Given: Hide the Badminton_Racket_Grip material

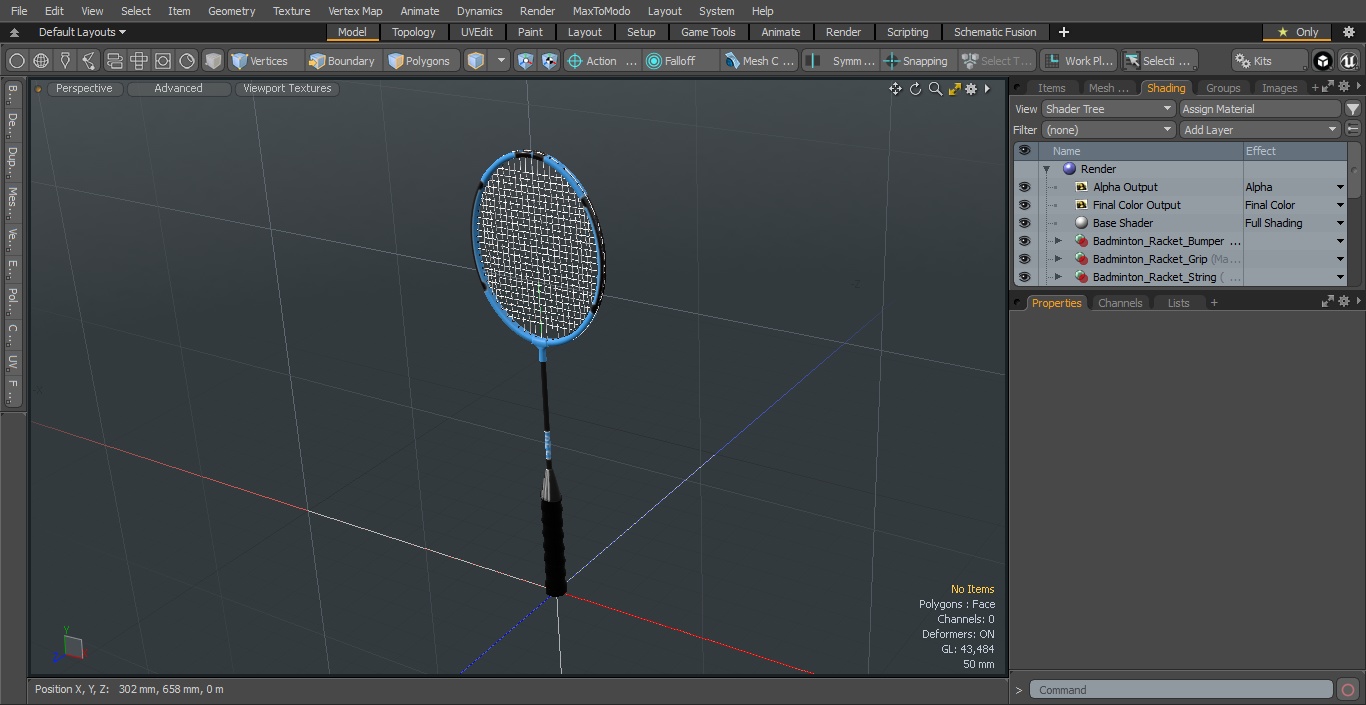Looking at the screenshot, I should pos(1024,259).
